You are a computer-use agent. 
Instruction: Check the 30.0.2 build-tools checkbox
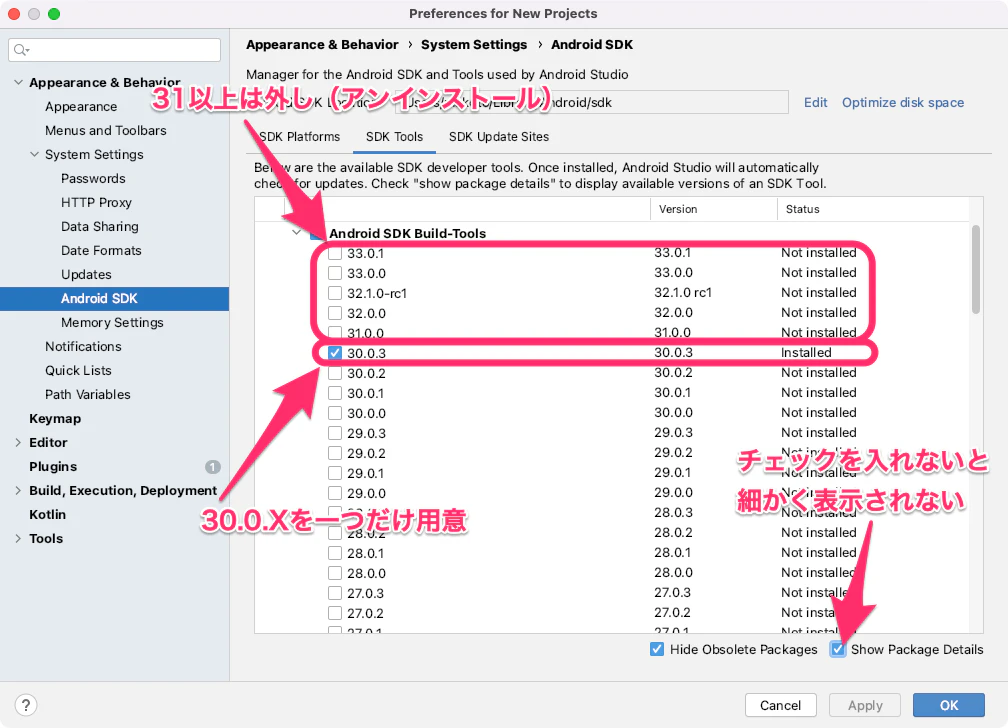coord(335,373)
